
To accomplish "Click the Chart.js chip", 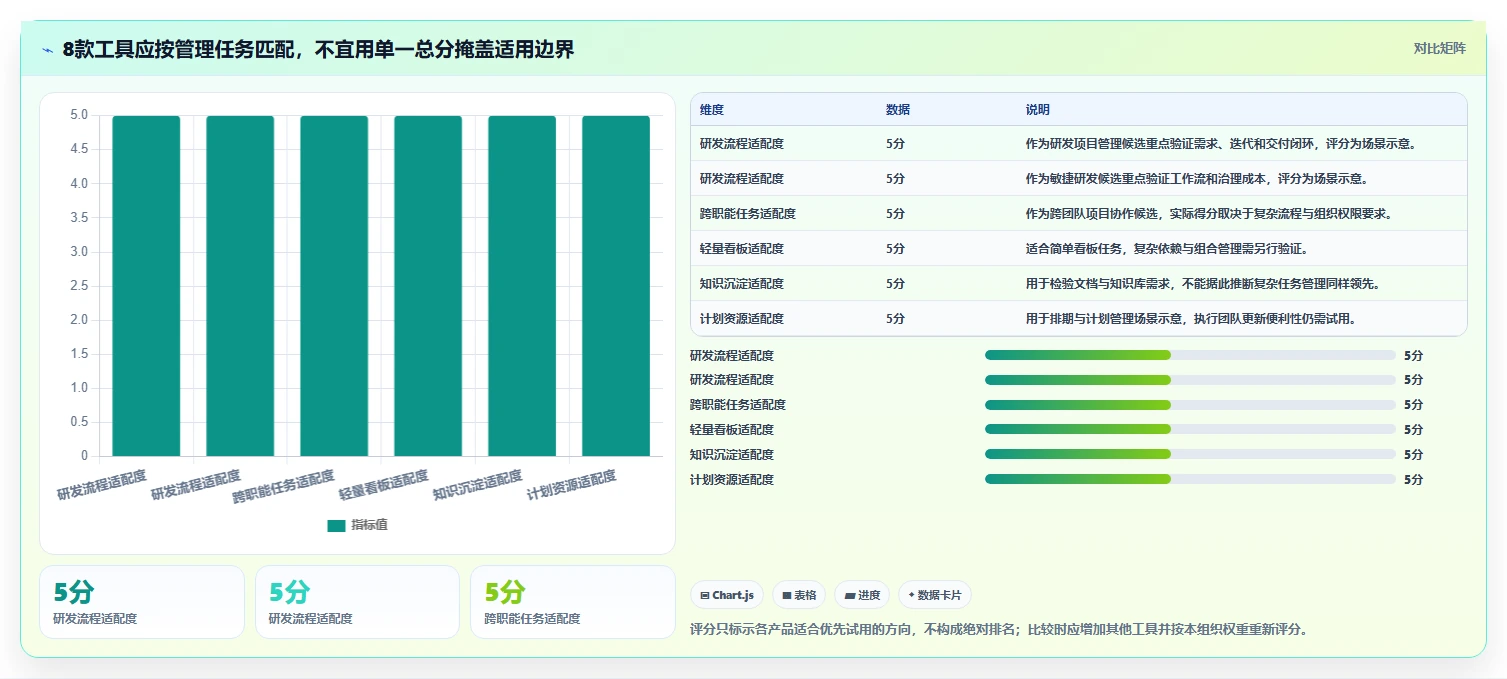I will point(727,595).
